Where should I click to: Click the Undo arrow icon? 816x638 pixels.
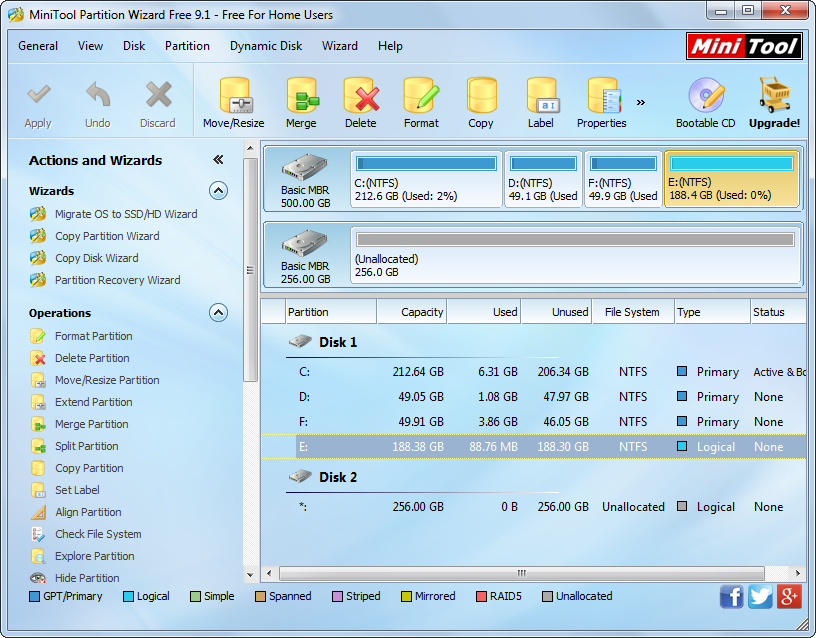coord(98,95)
